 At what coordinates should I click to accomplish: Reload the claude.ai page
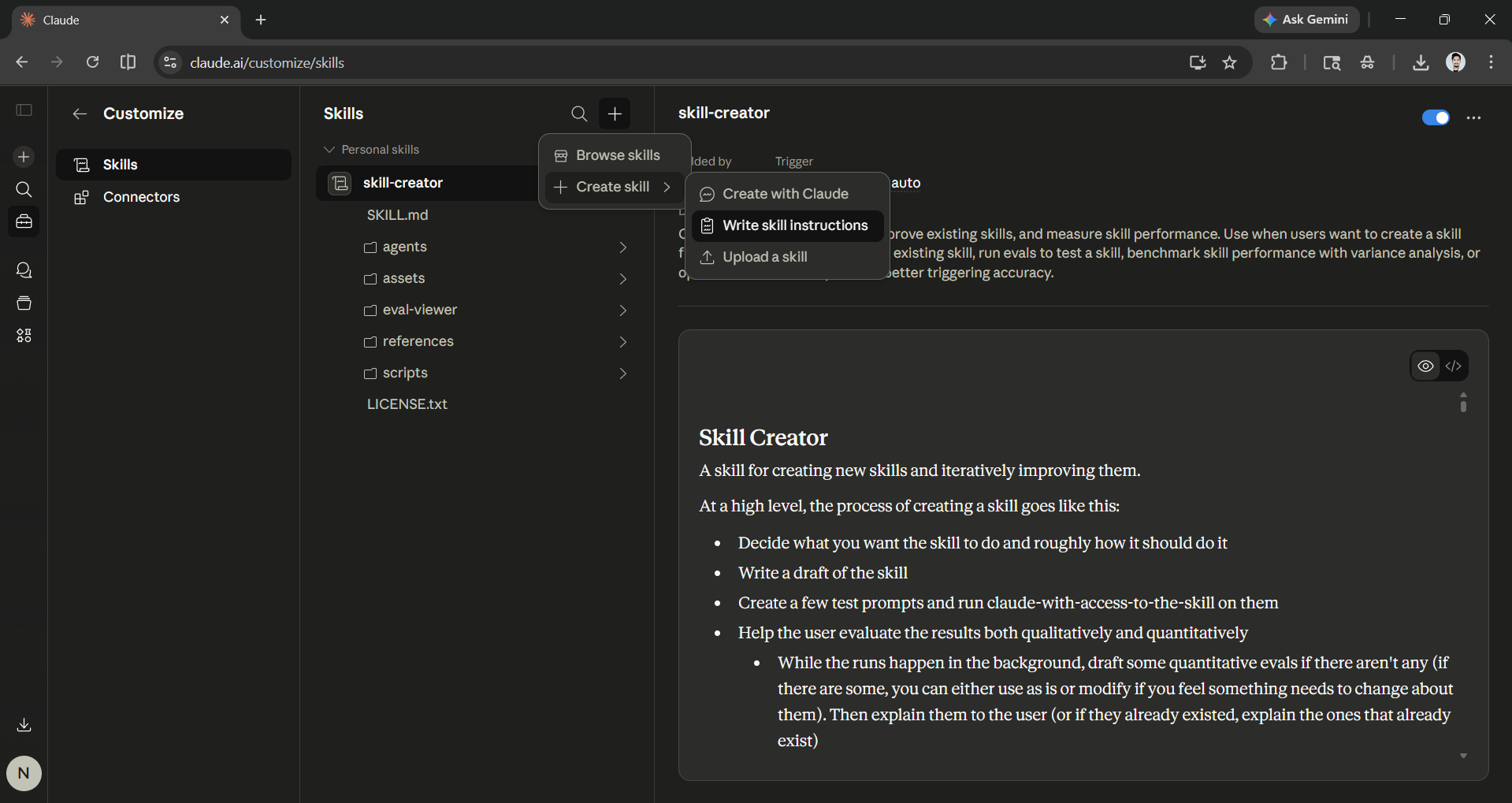[92, 62]
